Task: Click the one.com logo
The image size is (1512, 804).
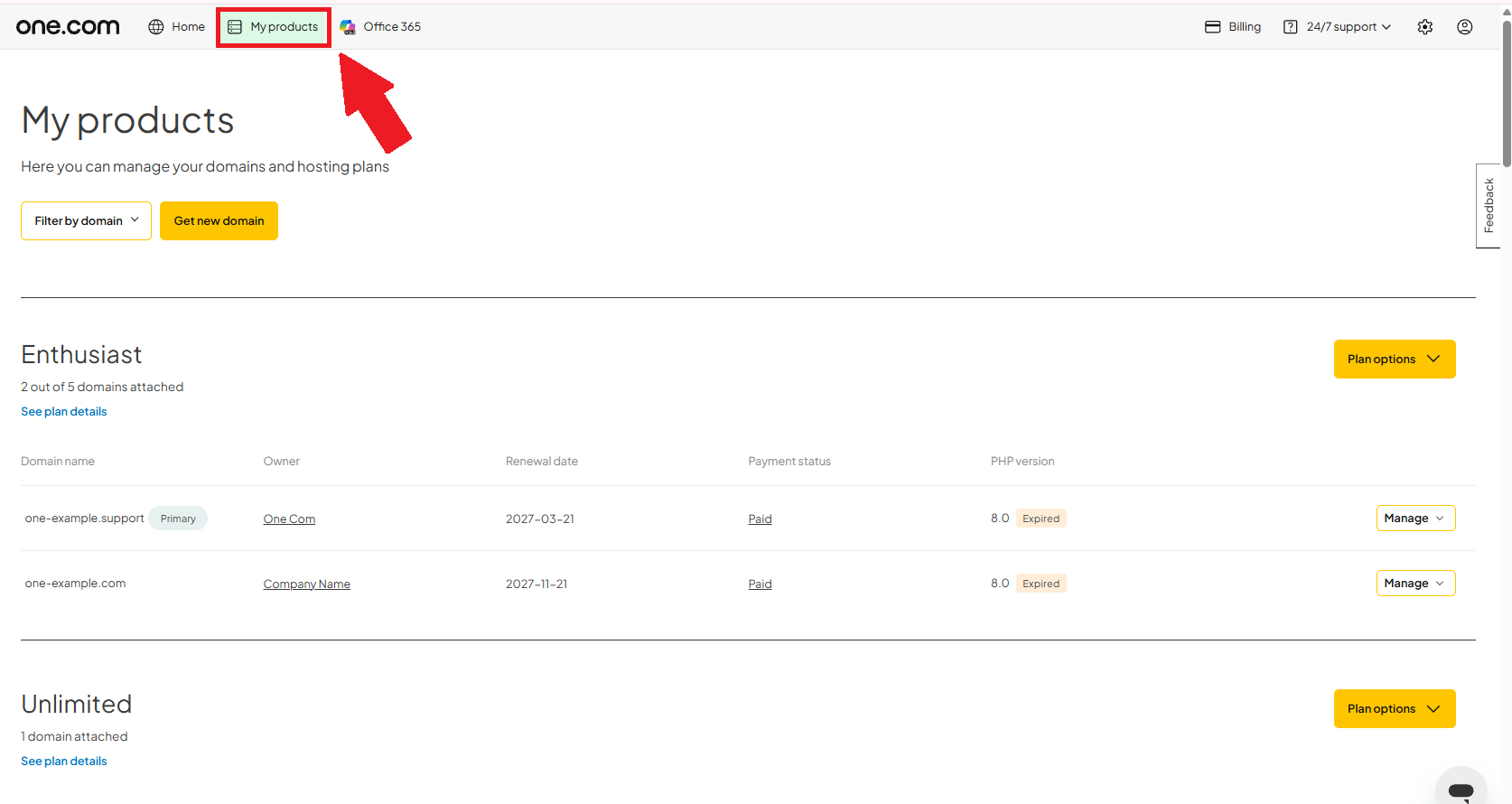Action: [x=68, y=27]
